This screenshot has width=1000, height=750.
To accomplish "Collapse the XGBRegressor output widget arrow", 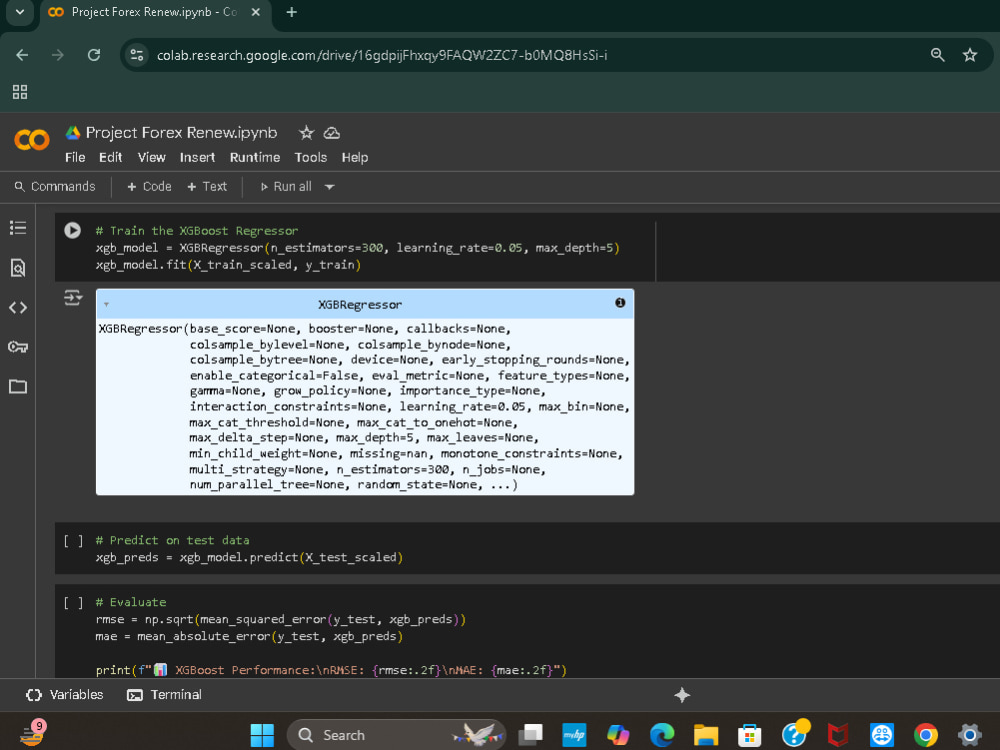I will coord(107,305).
